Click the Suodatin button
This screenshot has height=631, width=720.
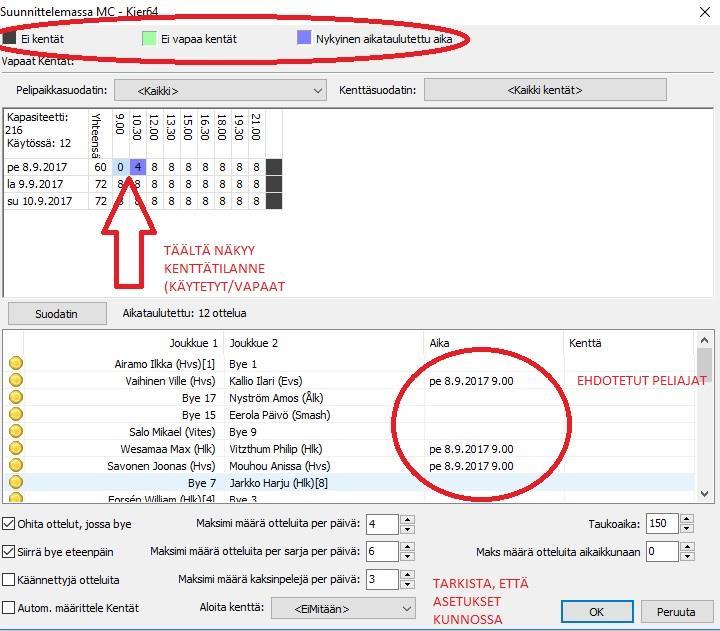point(57,314)
